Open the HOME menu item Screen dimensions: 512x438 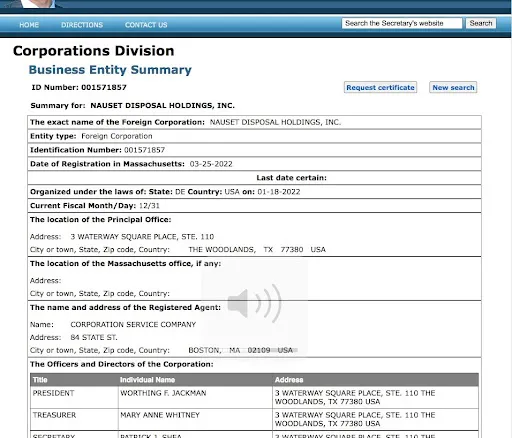coord(29,25)
